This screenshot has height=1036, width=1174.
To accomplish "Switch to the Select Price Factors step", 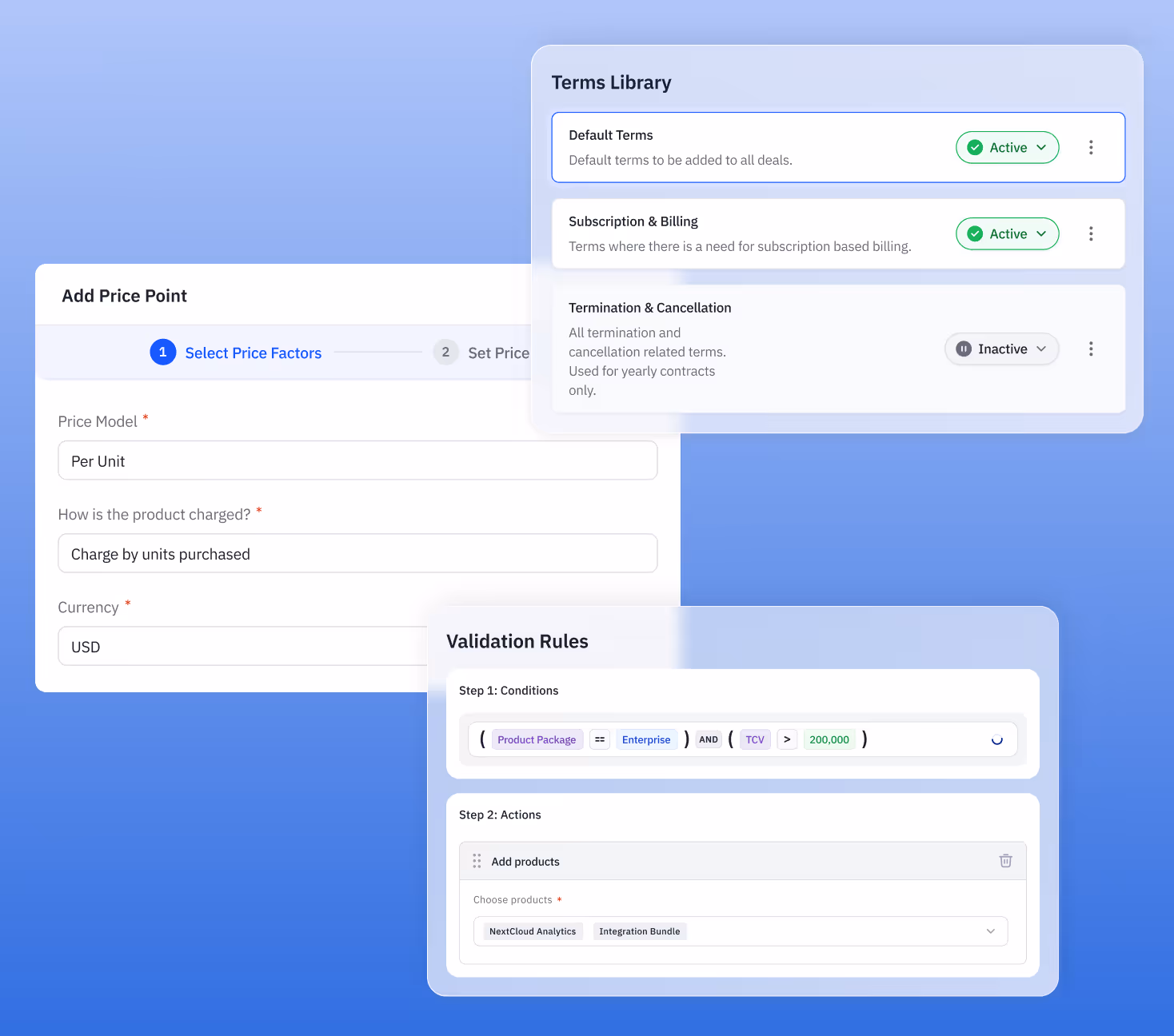I will 253,353.
